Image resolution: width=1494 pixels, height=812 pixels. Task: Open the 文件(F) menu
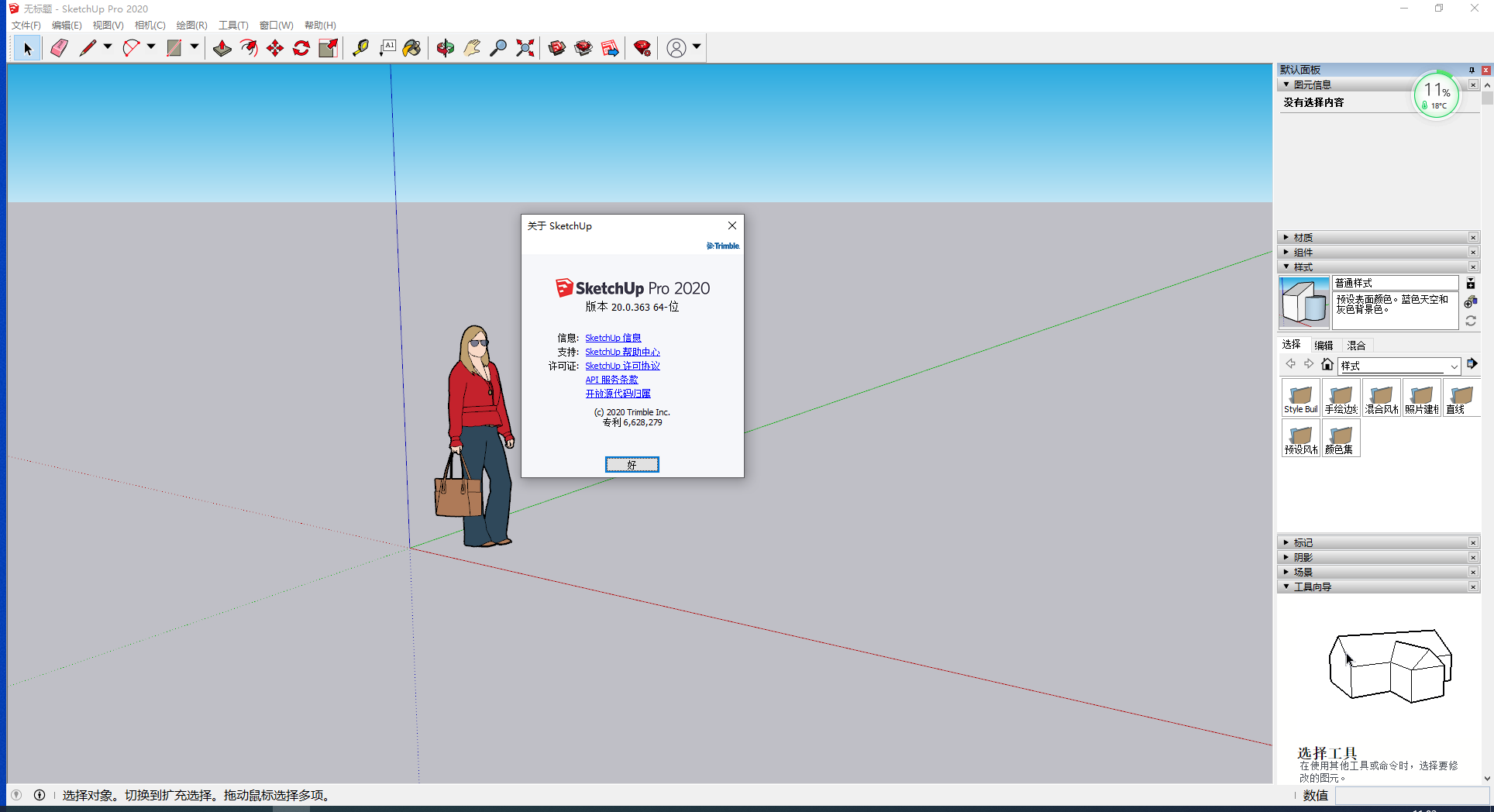pyautogui.click(x=26, y=26)
